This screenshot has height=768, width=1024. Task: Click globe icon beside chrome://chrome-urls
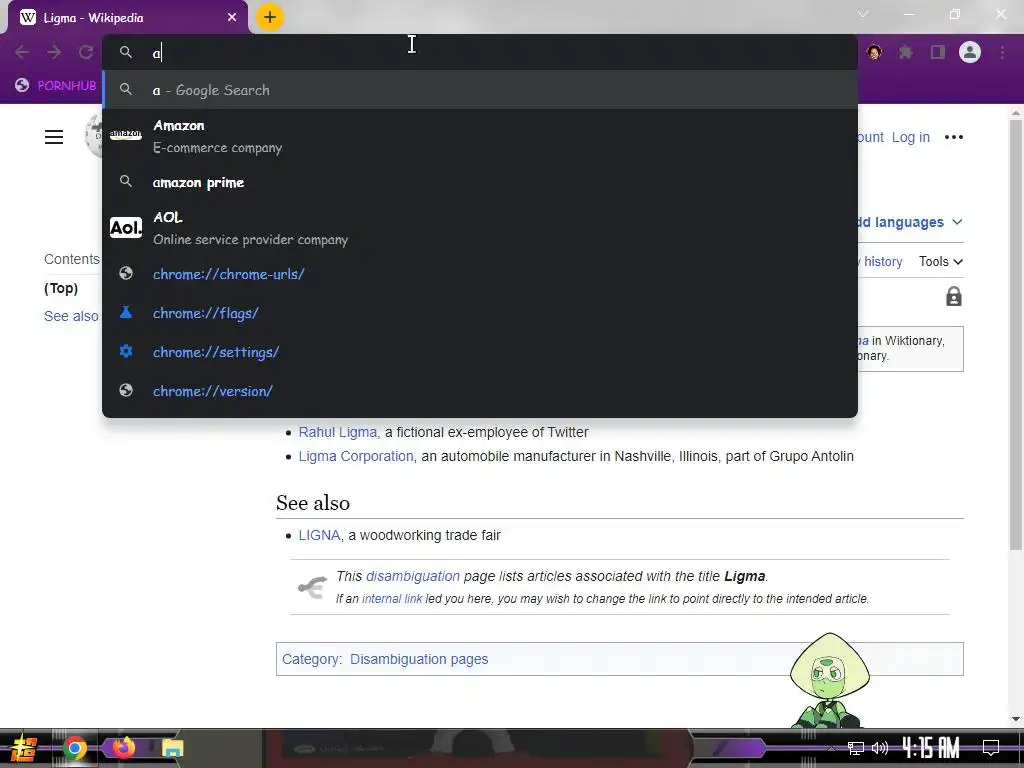(x=126, y=273)
